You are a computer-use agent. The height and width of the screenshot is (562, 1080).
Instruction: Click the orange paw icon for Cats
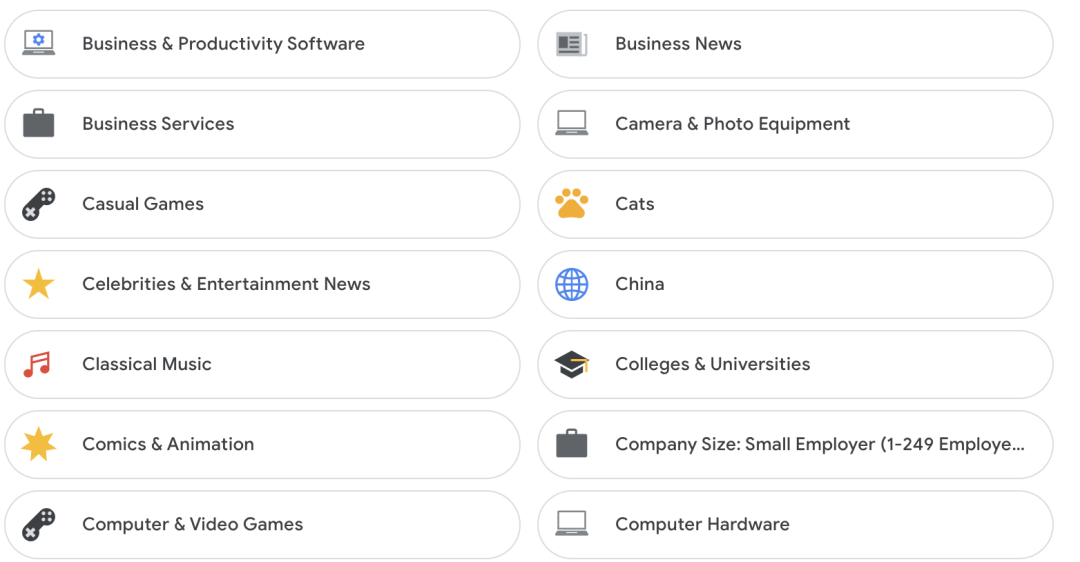(x=572, y=203)
